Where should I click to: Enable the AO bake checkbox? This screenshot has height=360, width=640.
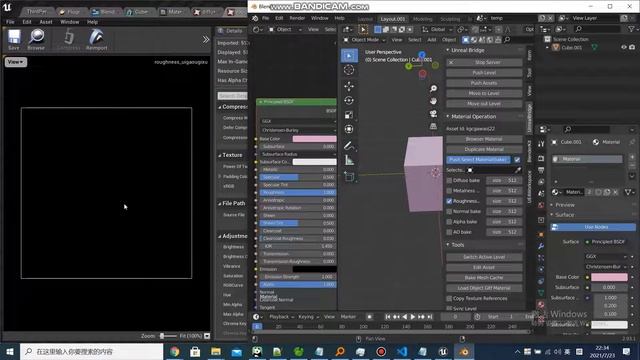click(x=449, y=232)
